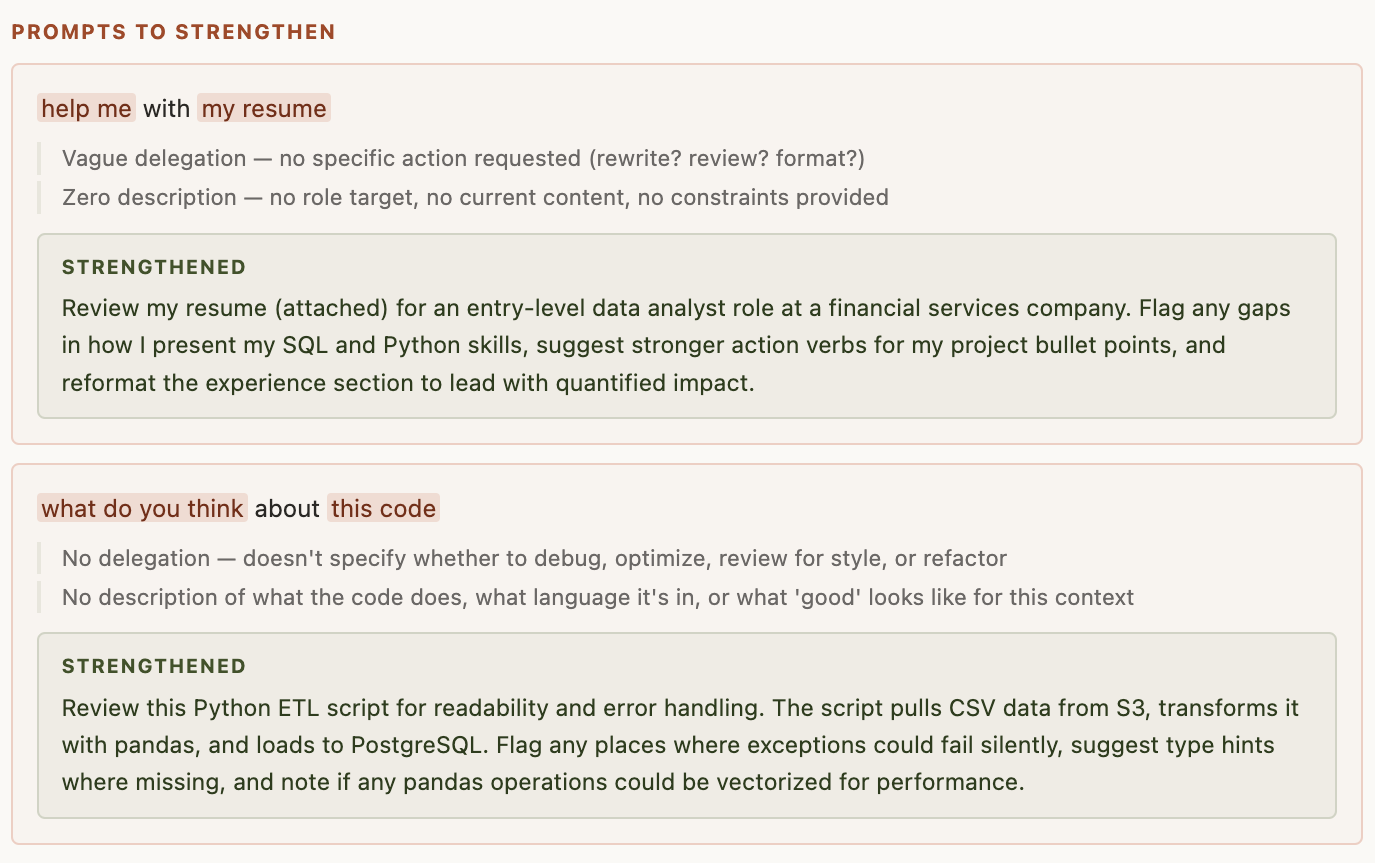This screenshot has height=863, width=1375.
Task: Select the highlighted "my resume" phrase
Action: click(x=264, y=108)
